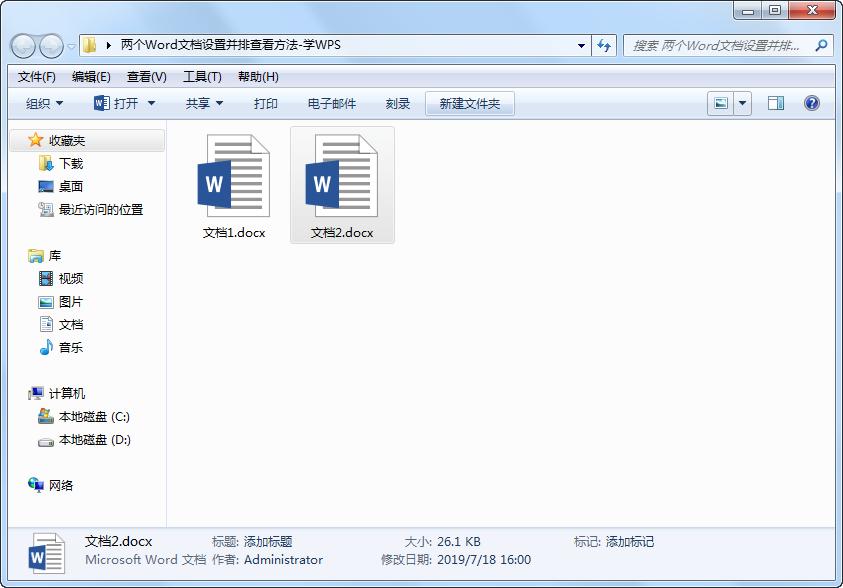
Task: Click 添加标记 to add tags
Action: point(630,542)
